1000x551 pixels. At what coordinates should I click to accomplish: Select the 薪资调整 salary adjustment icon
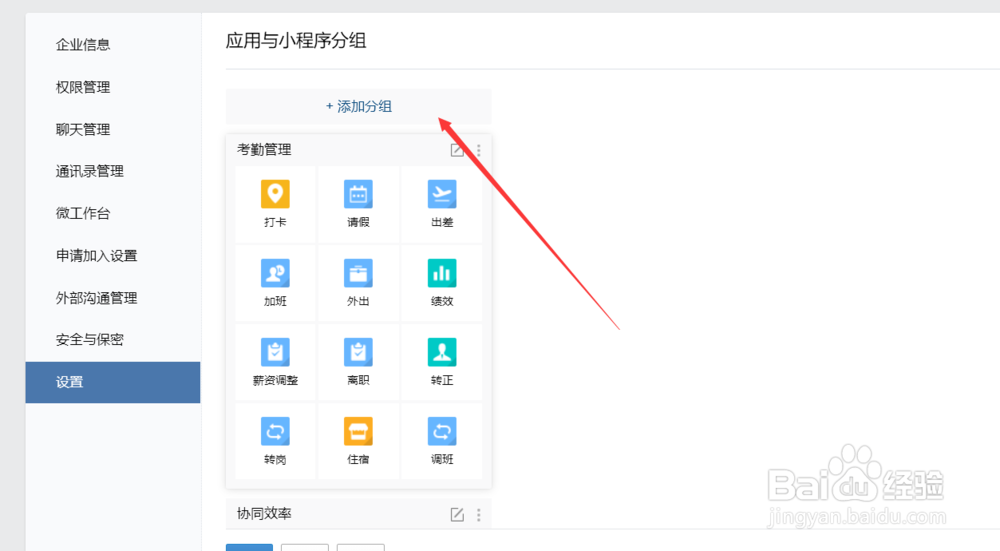276,353
